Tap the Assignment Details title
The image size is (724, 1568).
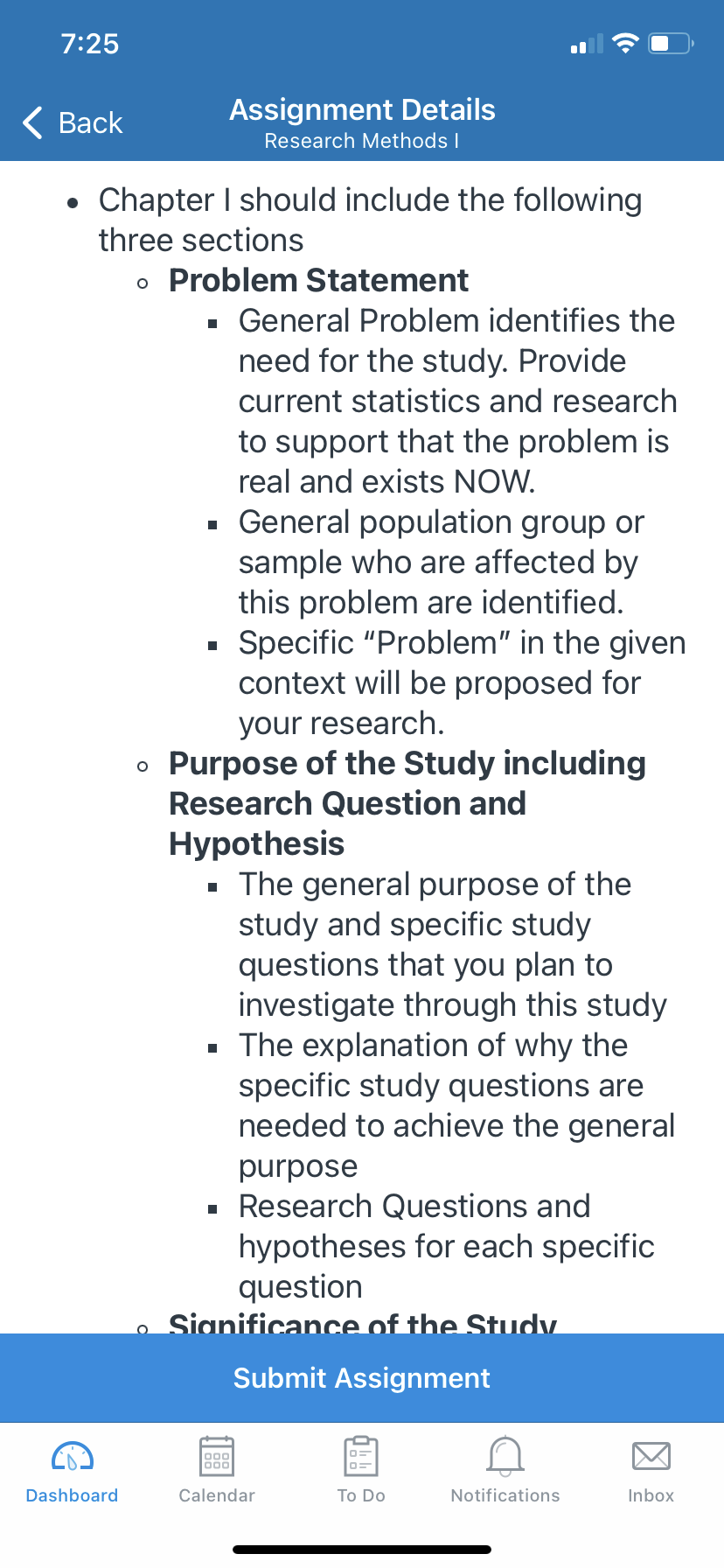click(x=362, y=110)
